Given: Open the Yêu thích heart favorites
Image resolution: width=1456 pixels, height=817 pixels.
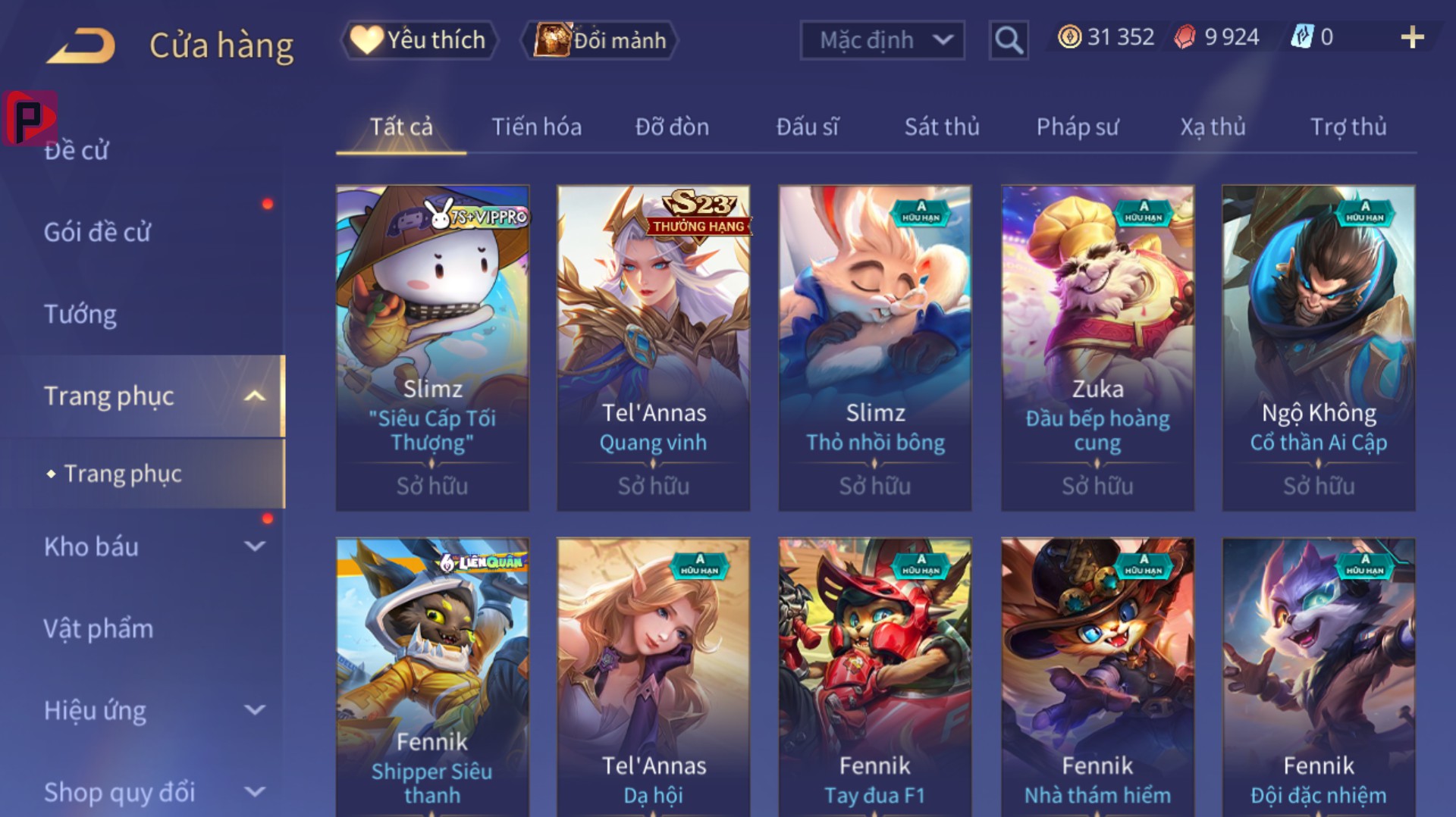Looking at the screenshot, I should pyautogui.click(x=419, y=39).
